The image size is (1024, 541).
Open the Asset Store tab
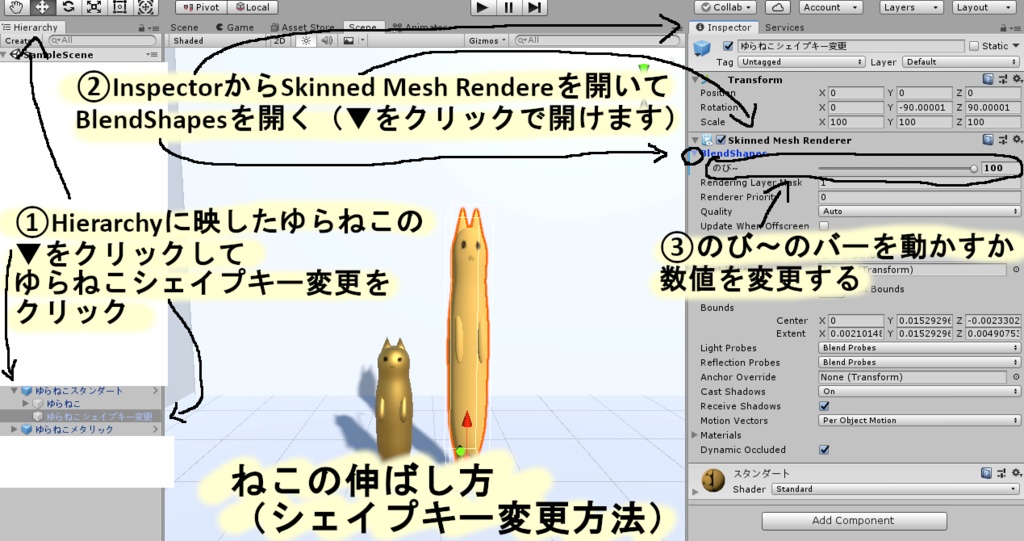(302, 27)
